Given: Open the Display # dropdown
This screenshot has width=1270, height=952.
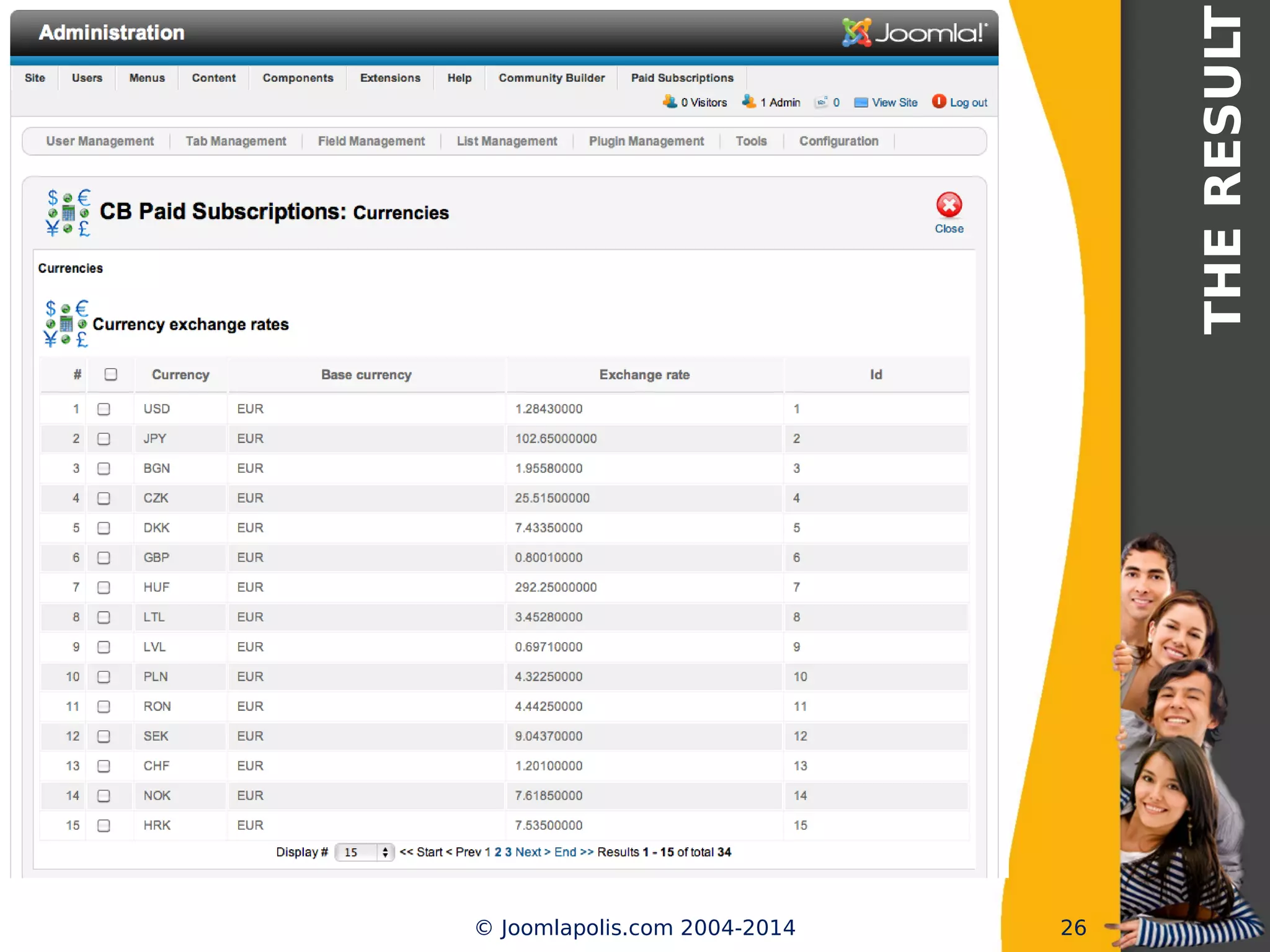Looking at the screenshot, I should tap(364, 852).
